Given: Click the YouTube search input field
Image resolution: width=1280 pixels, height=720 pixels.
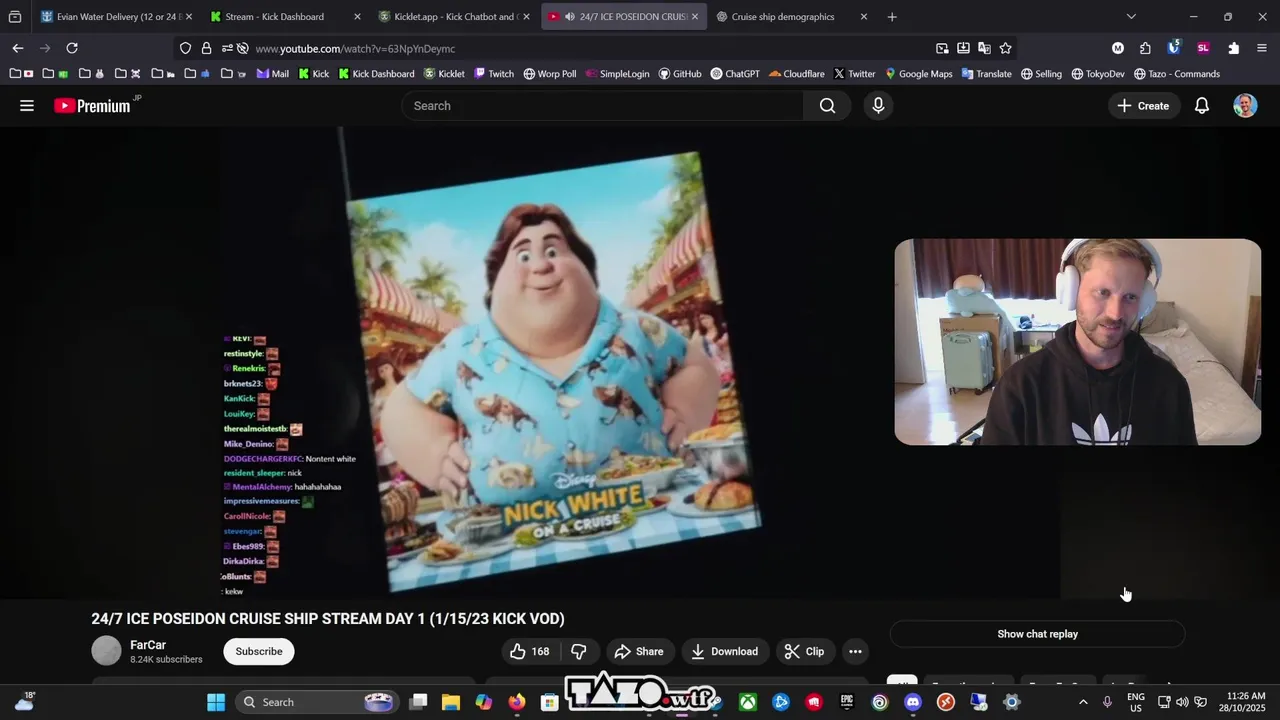Looking at the screenshot, I should (603, 106).
